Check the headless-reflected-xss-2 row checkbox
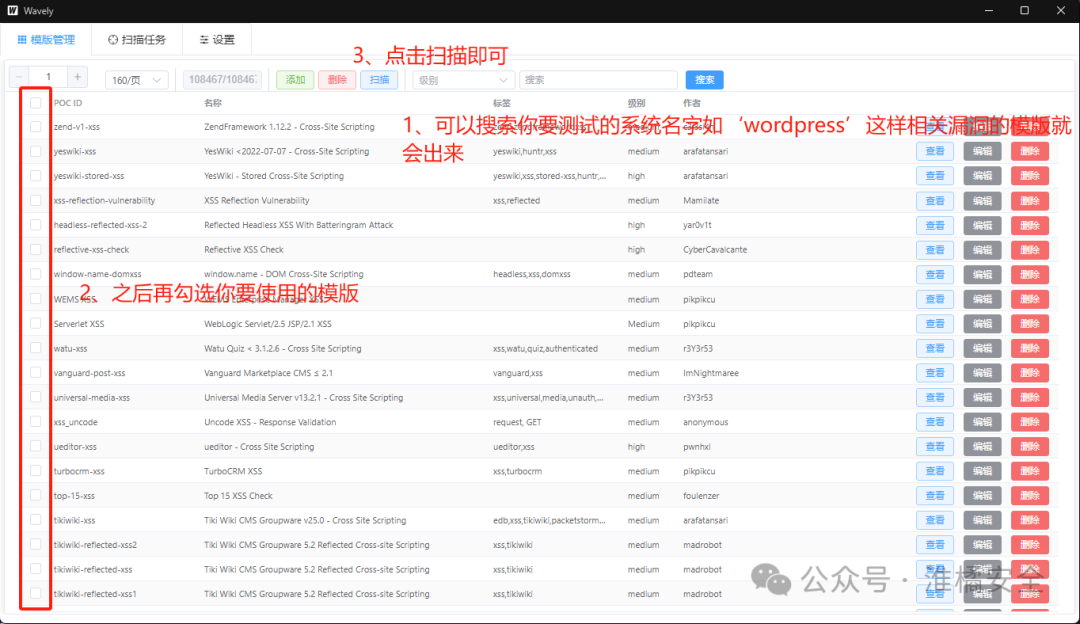Screen dimensions: 1080x624 pyautogui.click(x=36, y=225)
